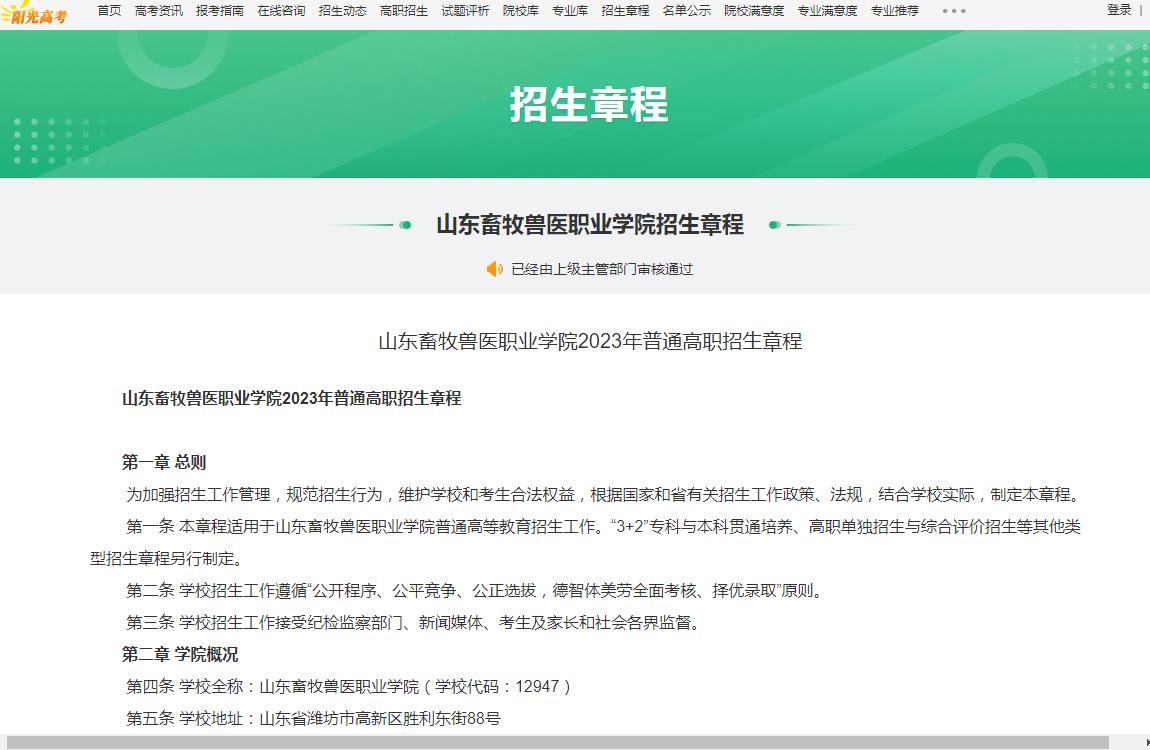Click the horizontal scrollbar at the bottom
1150x750 pixels.
[557, 743]
